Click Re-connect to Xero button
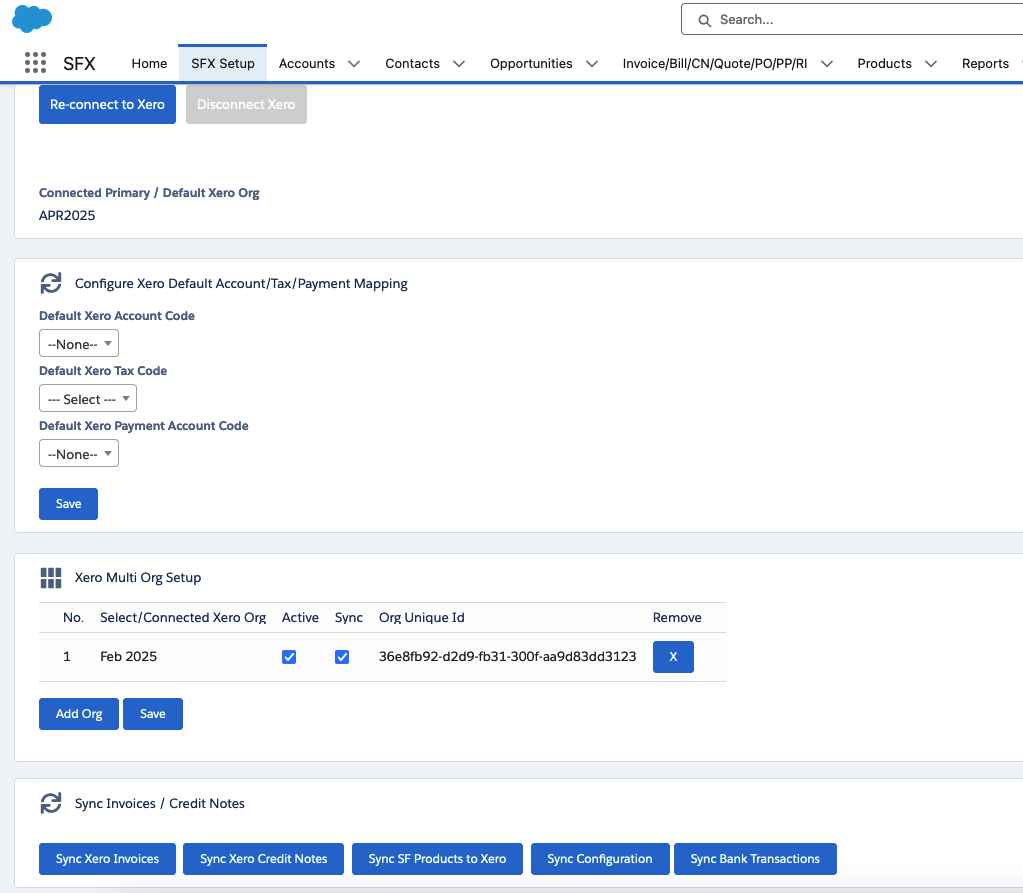Screen dimensions: 1023x893 click(107, 104)
